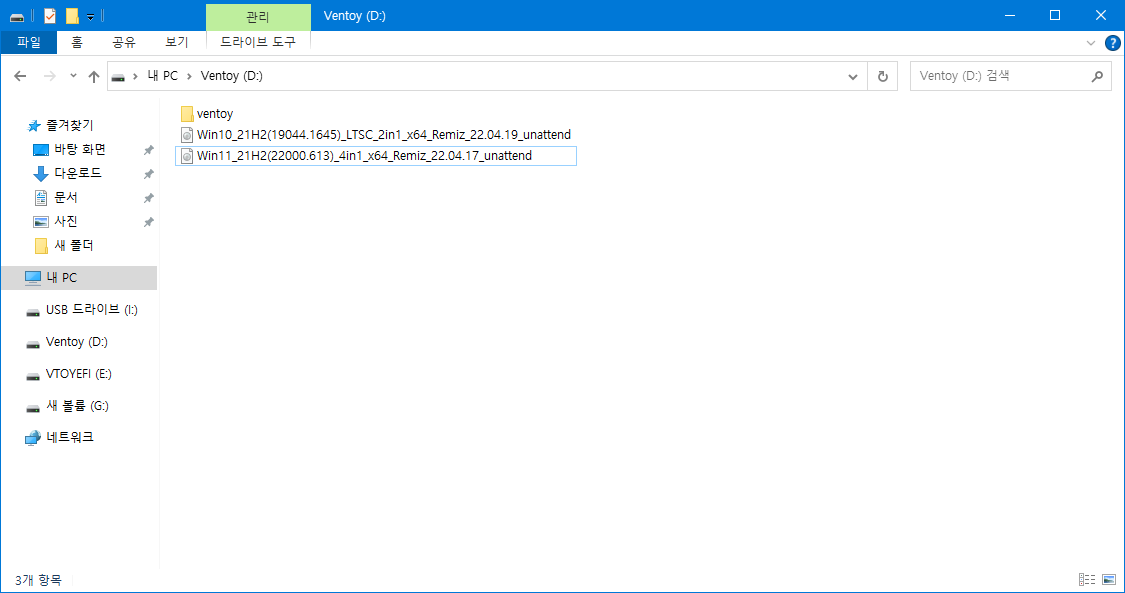Click the pin icon beside 사진
The height and width of the screenshot is (593, 1125).
[149, 222]
